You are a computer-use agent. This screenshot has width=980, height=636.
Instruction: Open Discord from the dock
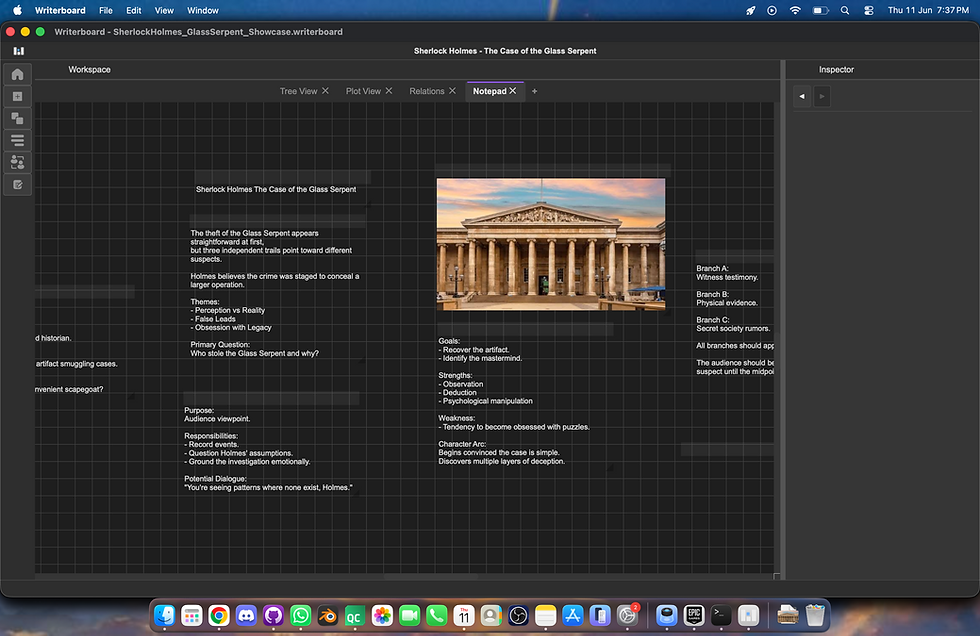click(246, 616)
